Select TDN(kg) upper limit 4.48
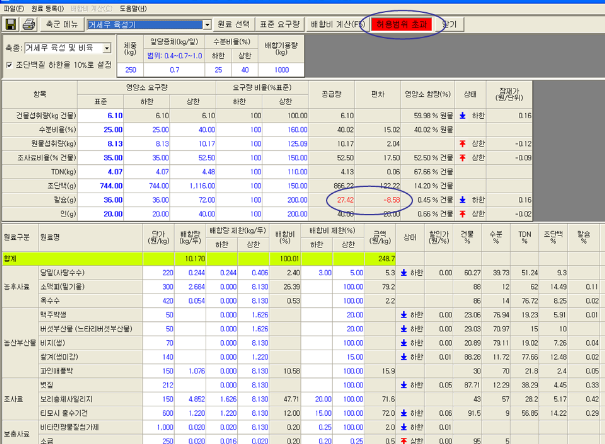 click(x=193, y=172)
